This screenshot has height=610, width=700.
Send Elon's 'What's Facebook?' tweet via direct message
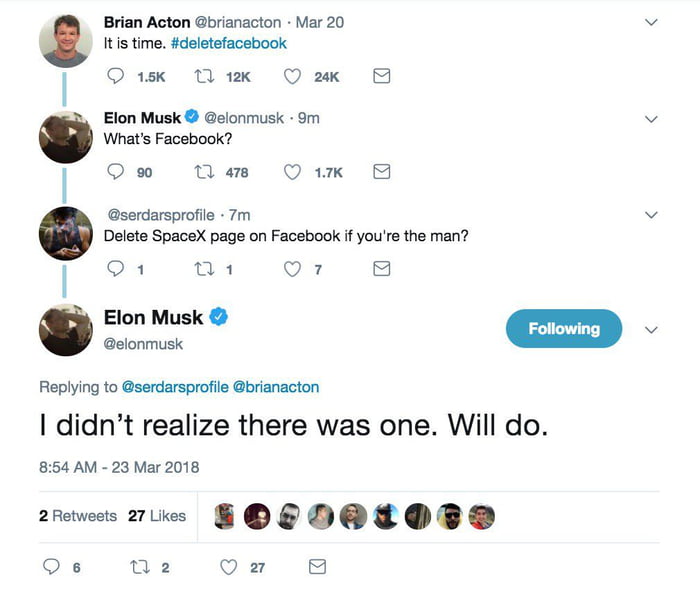point(382,172)
